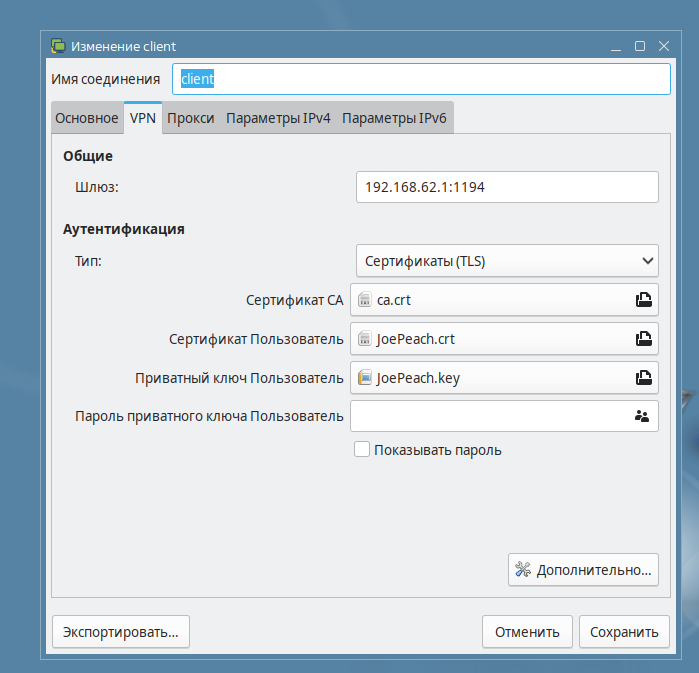Click the Аутентификация section heading

click(x=123, y=229)
